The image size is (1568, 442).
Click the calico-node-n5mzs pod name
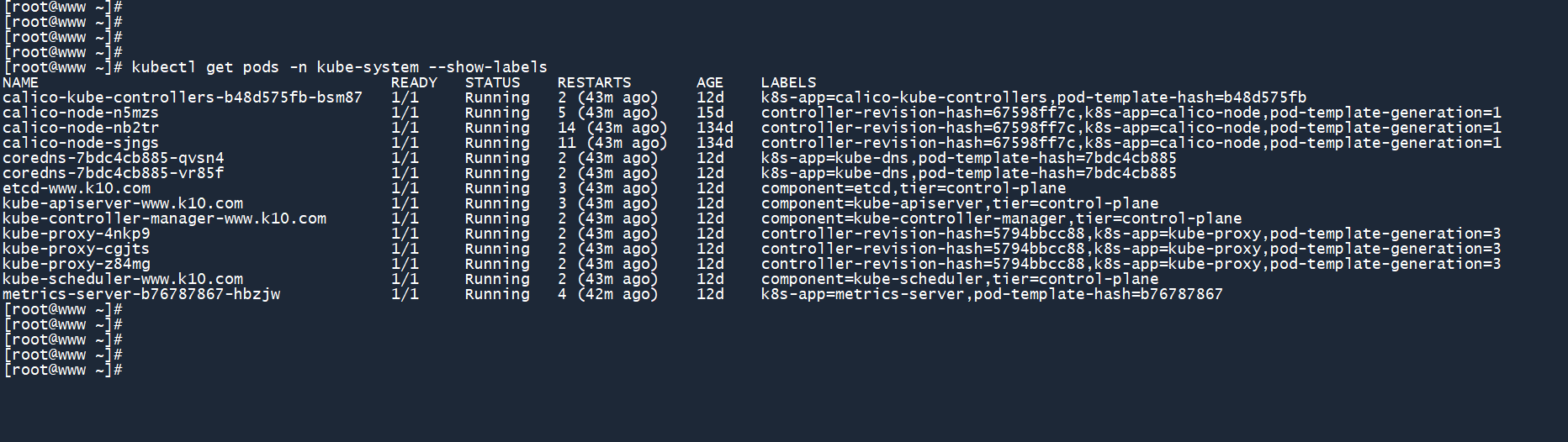(x=81, y=113)
